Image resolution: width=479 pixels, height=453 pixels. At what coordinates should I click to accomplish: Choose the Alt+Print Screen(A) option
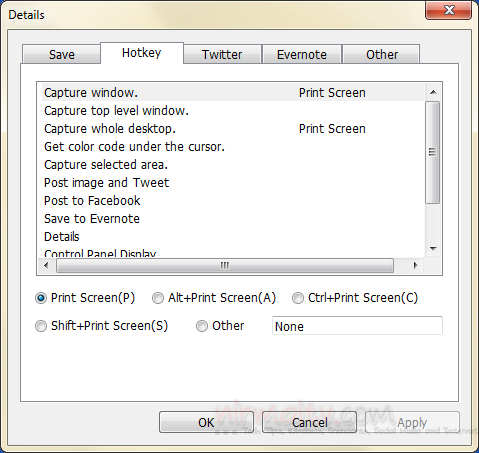158,298
